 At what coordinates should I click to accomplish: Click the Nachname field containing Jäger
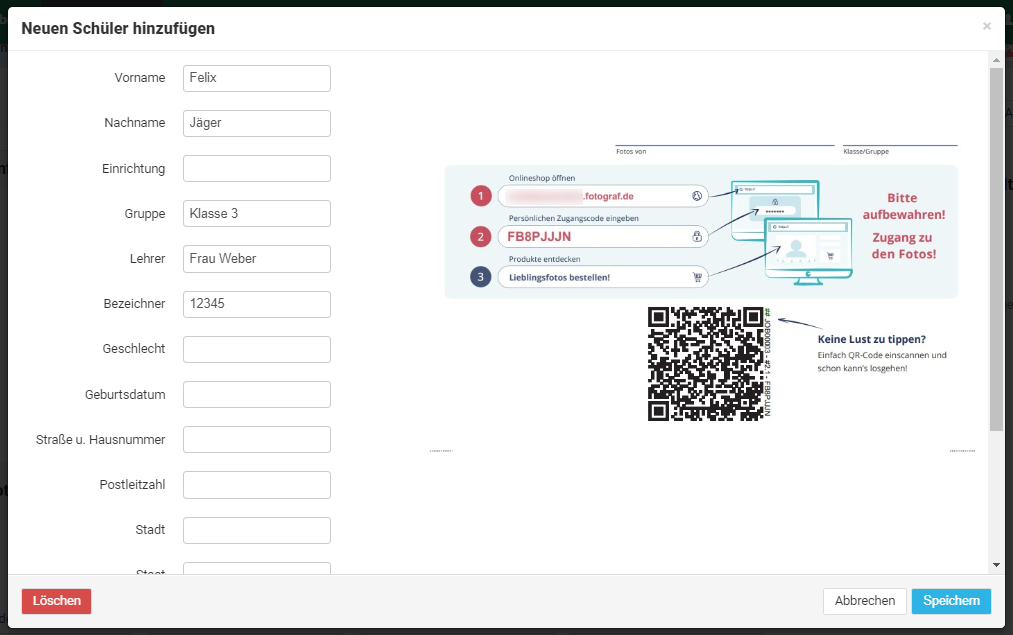pyautogui.click(x=256, y=123)
